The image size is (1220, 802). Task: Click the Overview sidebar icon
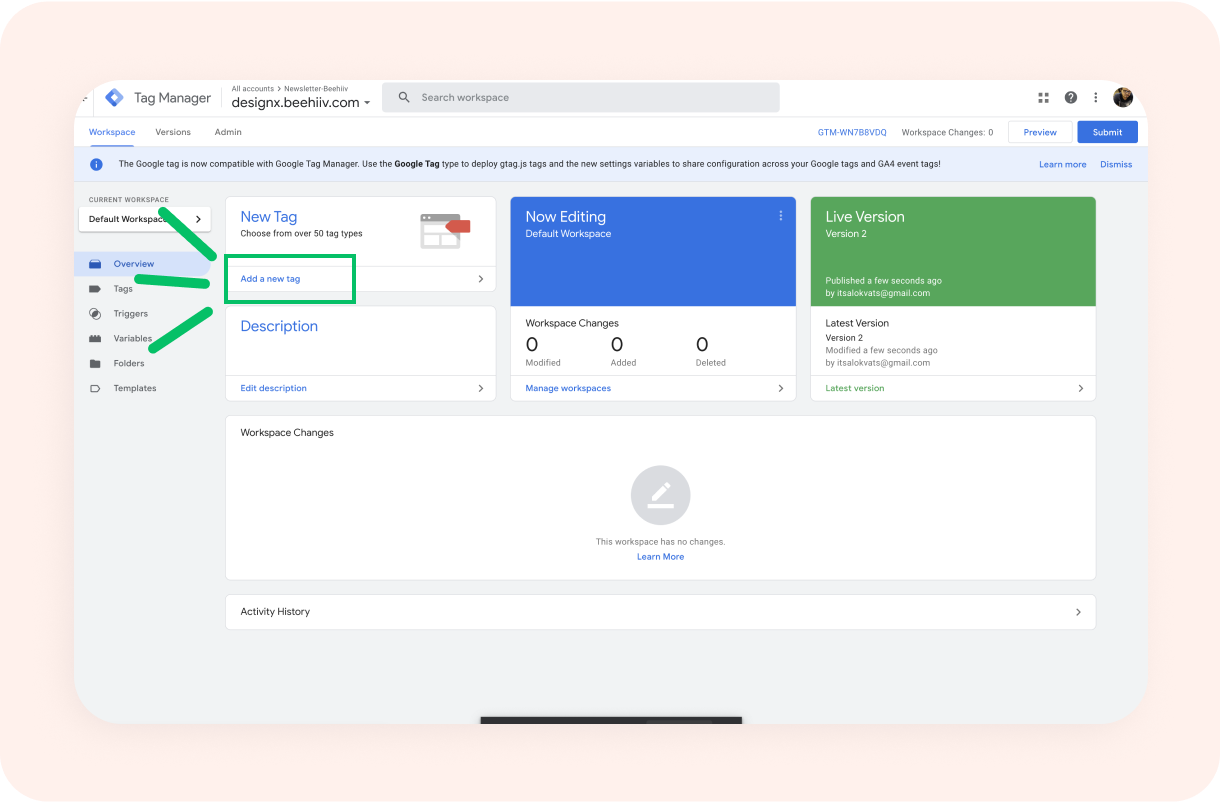coord(95,264)
